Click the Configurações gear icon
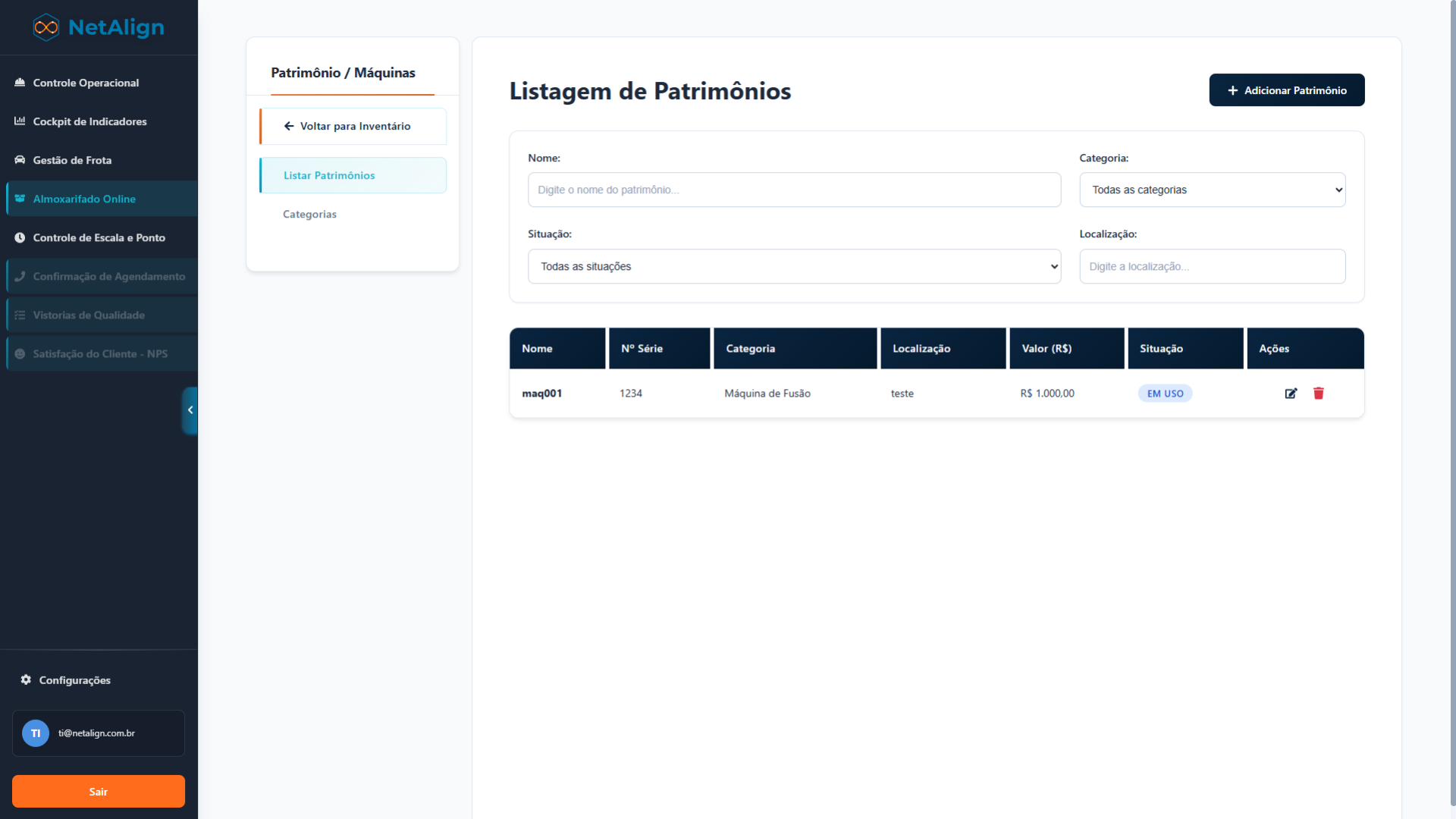 pyautogui.click(x=26, y=679)
